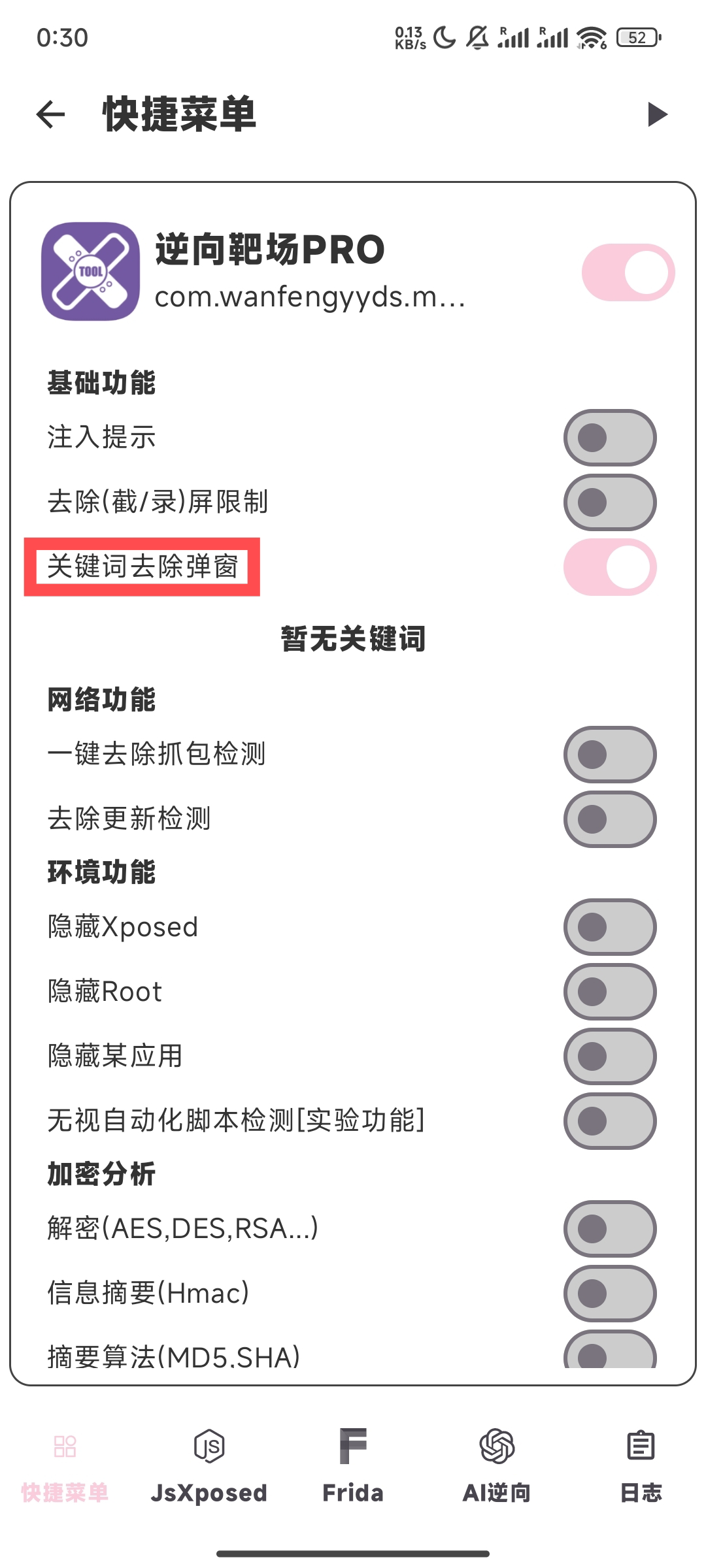Disable the 逆向靶场PRO main switch
Viewport: 706px width, 1568px height.
(x=628, y=272)
